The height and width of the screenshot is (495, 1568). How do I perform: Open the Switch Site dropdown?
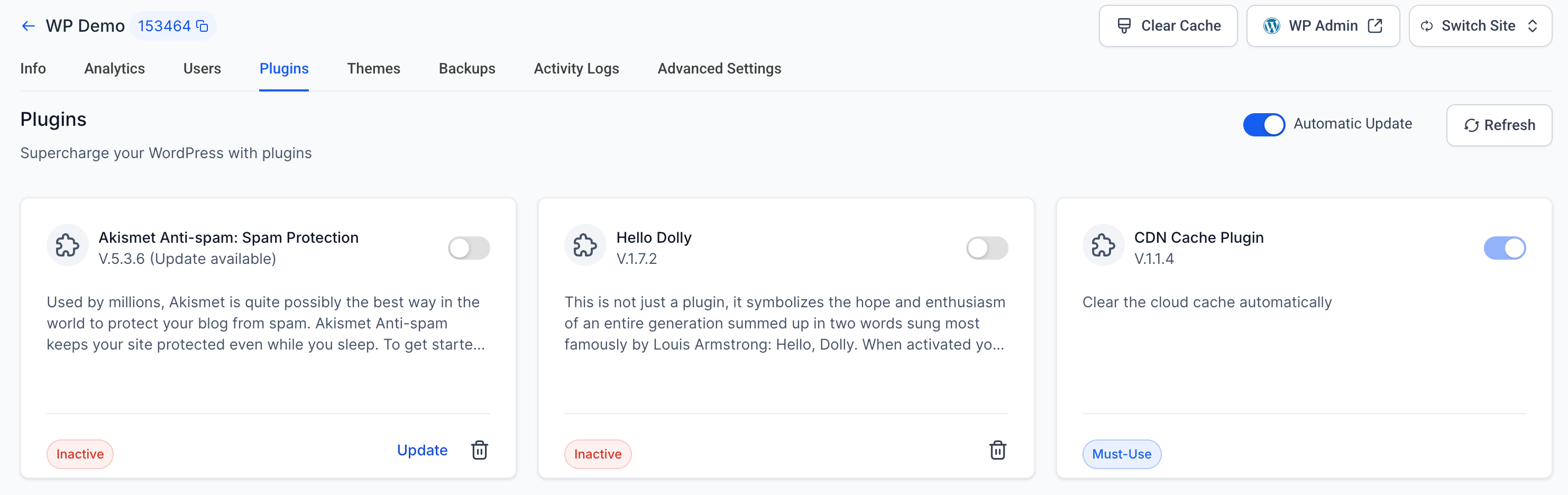click(1480, 25)
